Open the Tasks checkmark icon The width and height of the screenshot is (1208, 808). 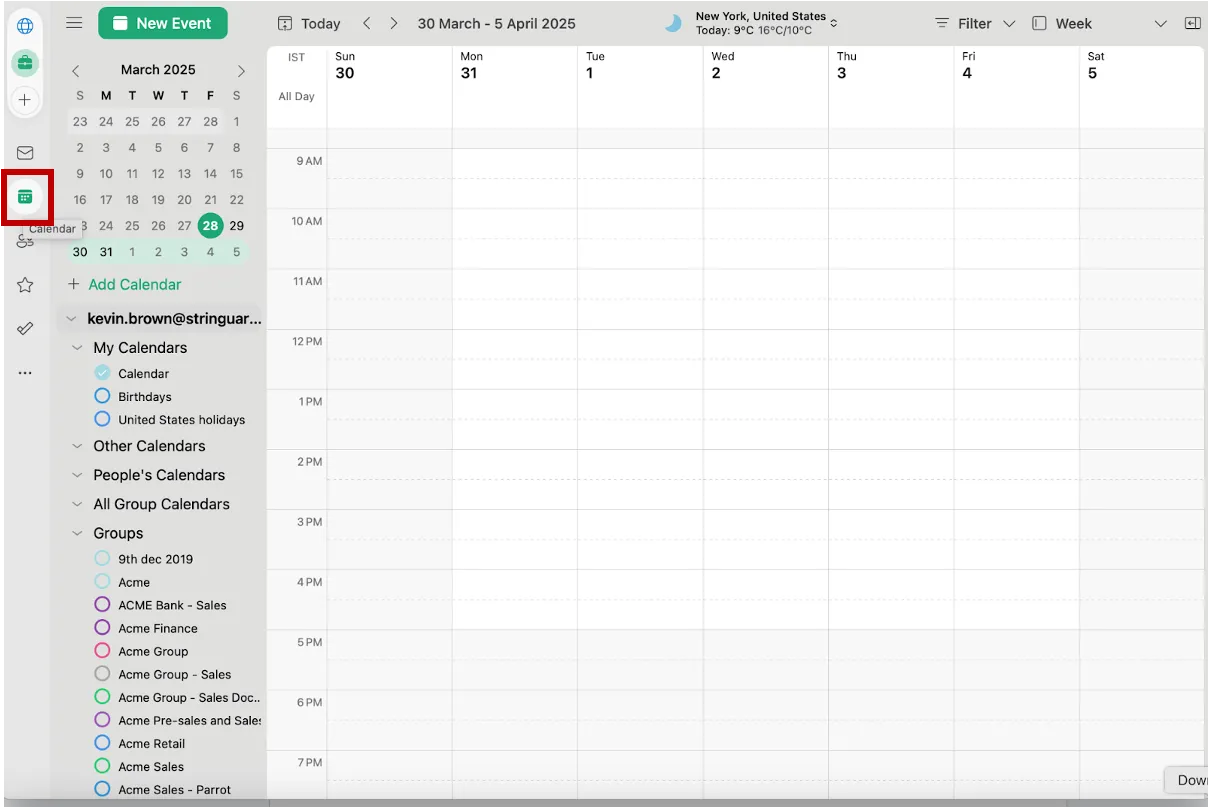tap(25, 328)
